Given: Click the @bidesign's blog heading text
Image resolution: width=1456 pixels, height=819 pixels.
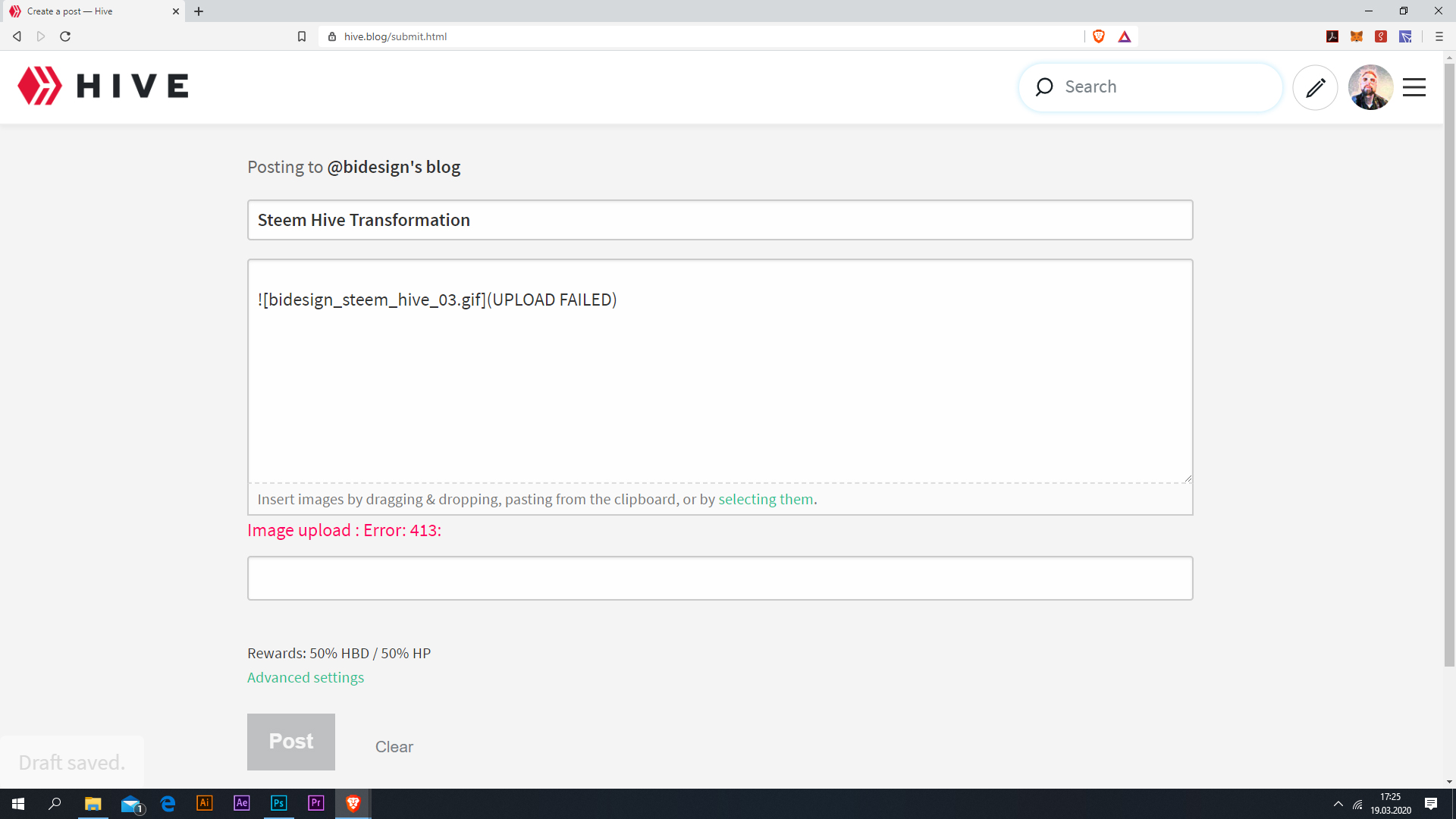Looking at the screenshot, I should pyautogui.click(x=394, y=167).
